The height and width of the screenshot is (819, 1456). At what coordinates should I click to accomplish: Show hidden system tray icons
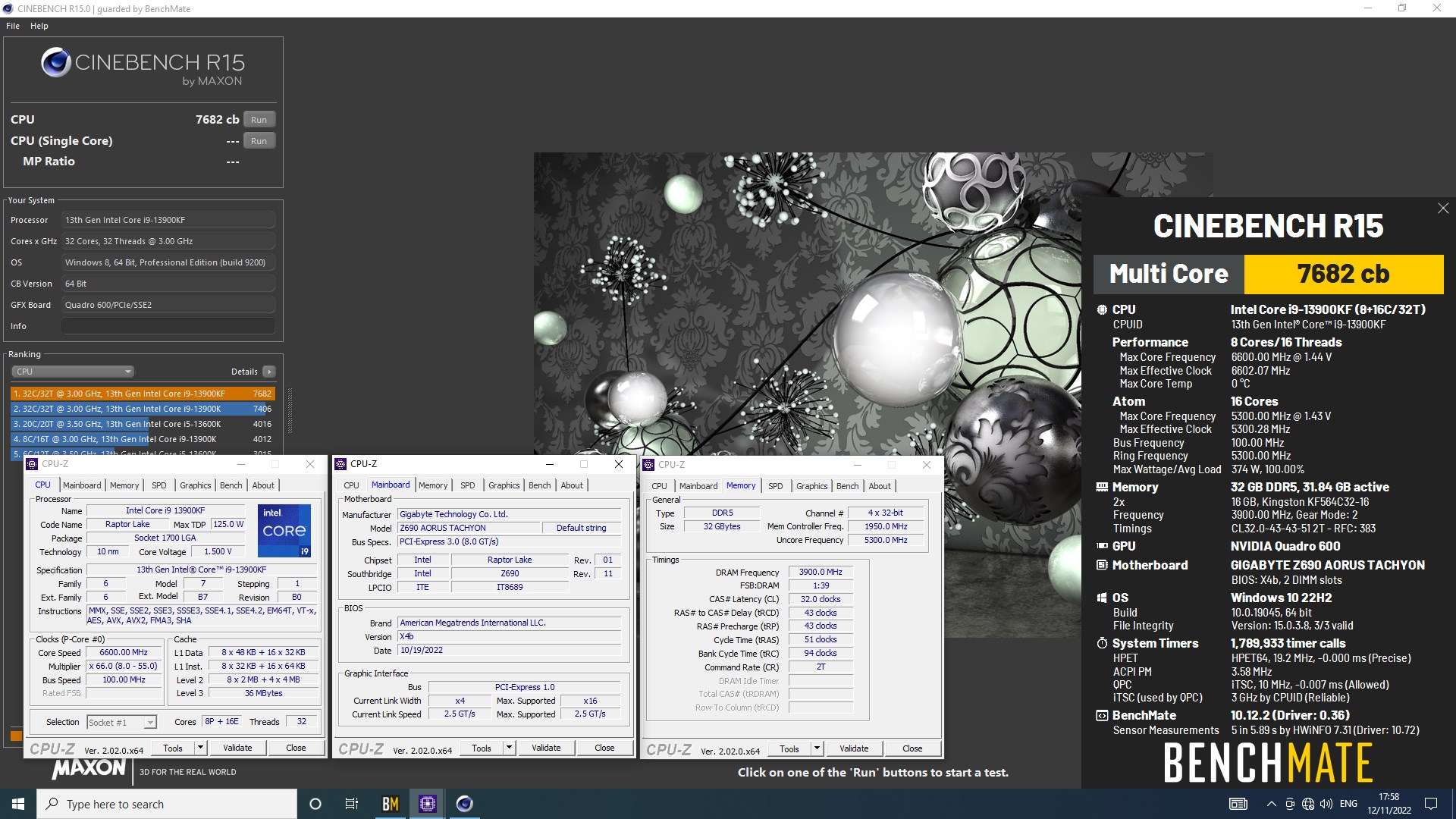point(1271,804)
